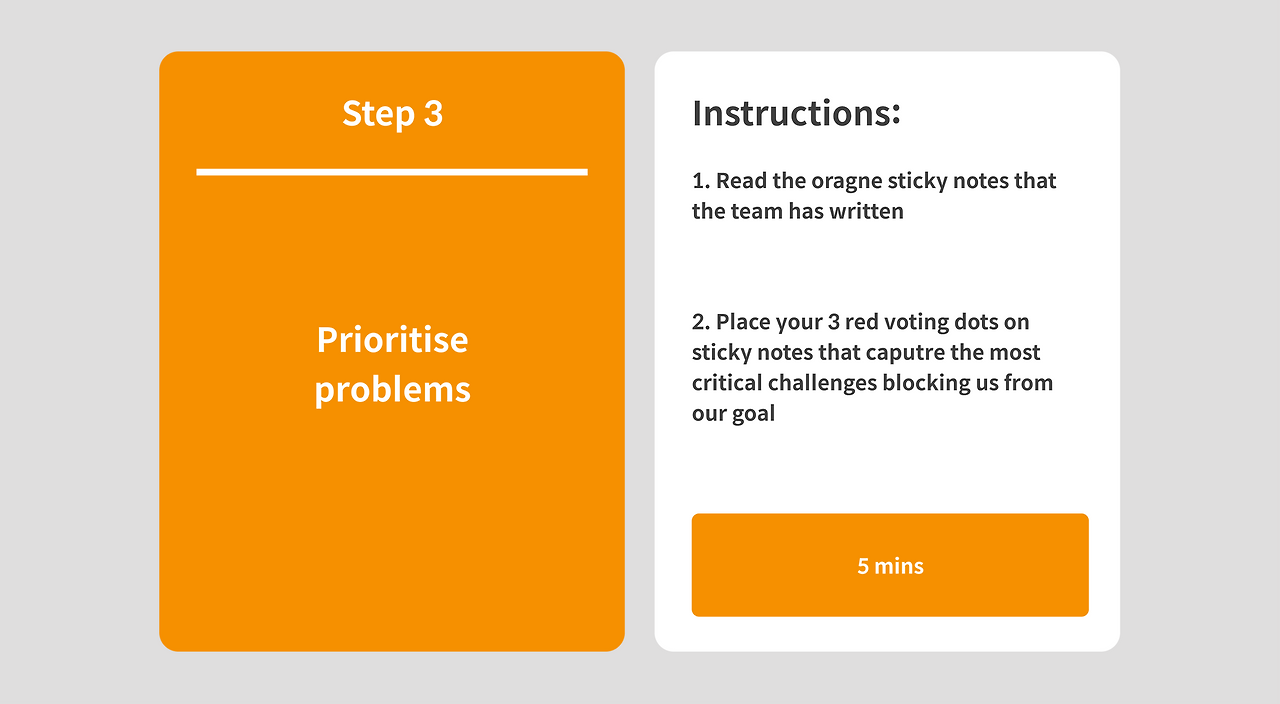1280x704 pixels.
Task: Click the Prioritise problems title text
Action: (392, 364)
